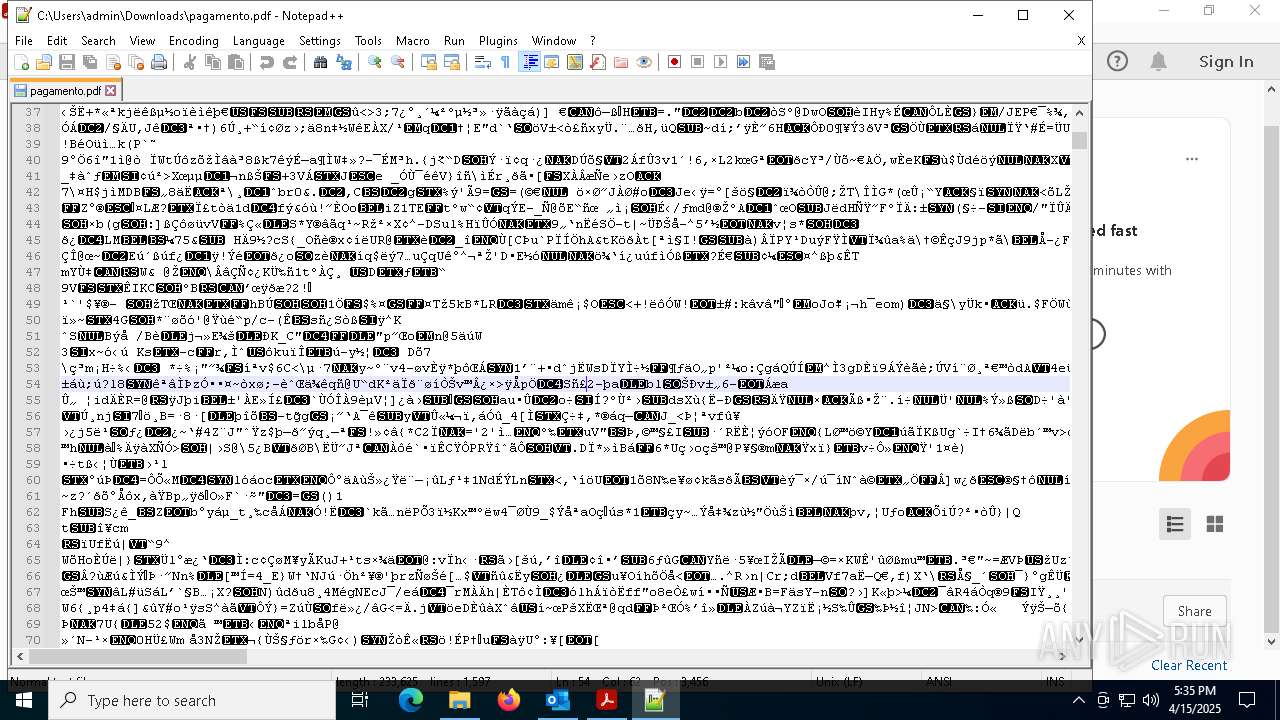The width and height of the screenshot is (1280, 720).
Task: Click the taskbar search box
Action: click(193, 700)
